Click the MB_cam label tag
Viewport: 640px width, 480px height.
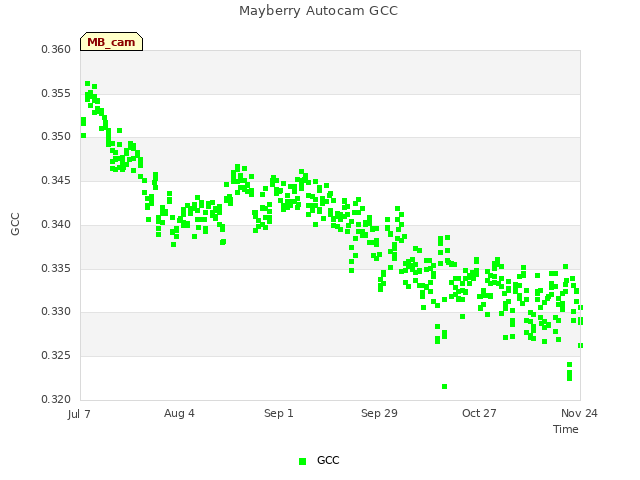click(x=111, y=42)
